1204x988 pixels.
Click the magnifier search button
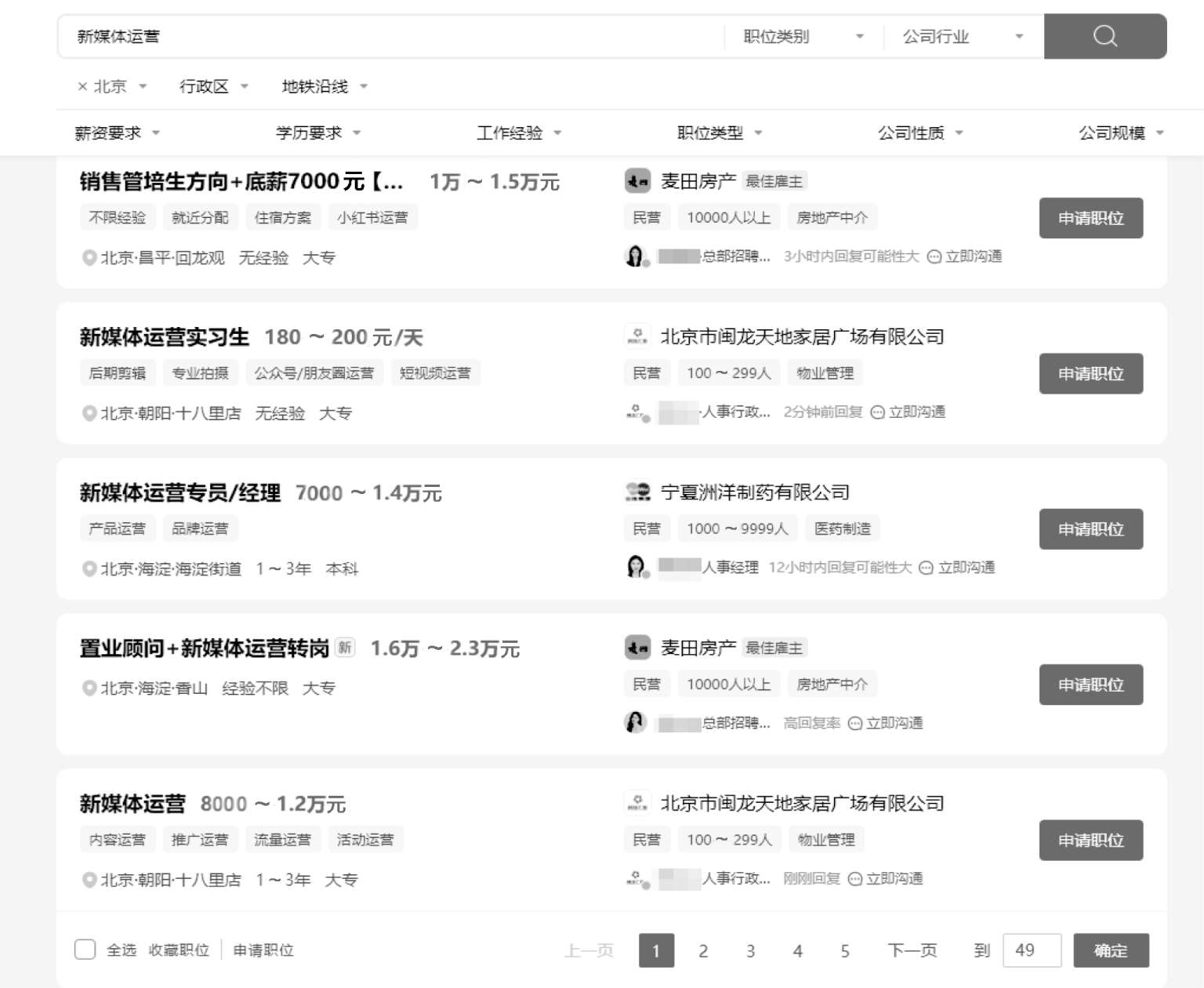[1104, 36]
